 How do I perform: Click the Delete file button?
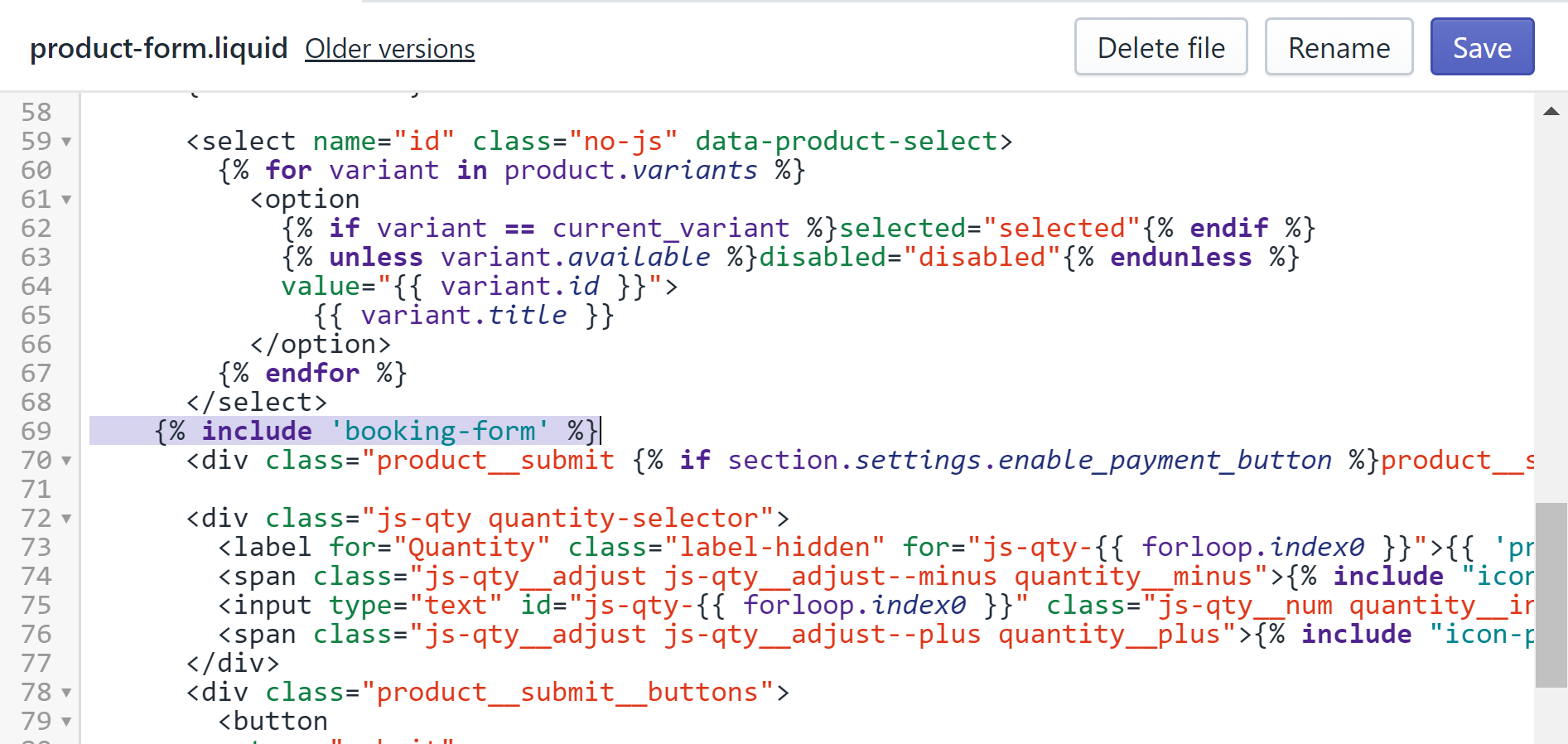click(1160, 47)
